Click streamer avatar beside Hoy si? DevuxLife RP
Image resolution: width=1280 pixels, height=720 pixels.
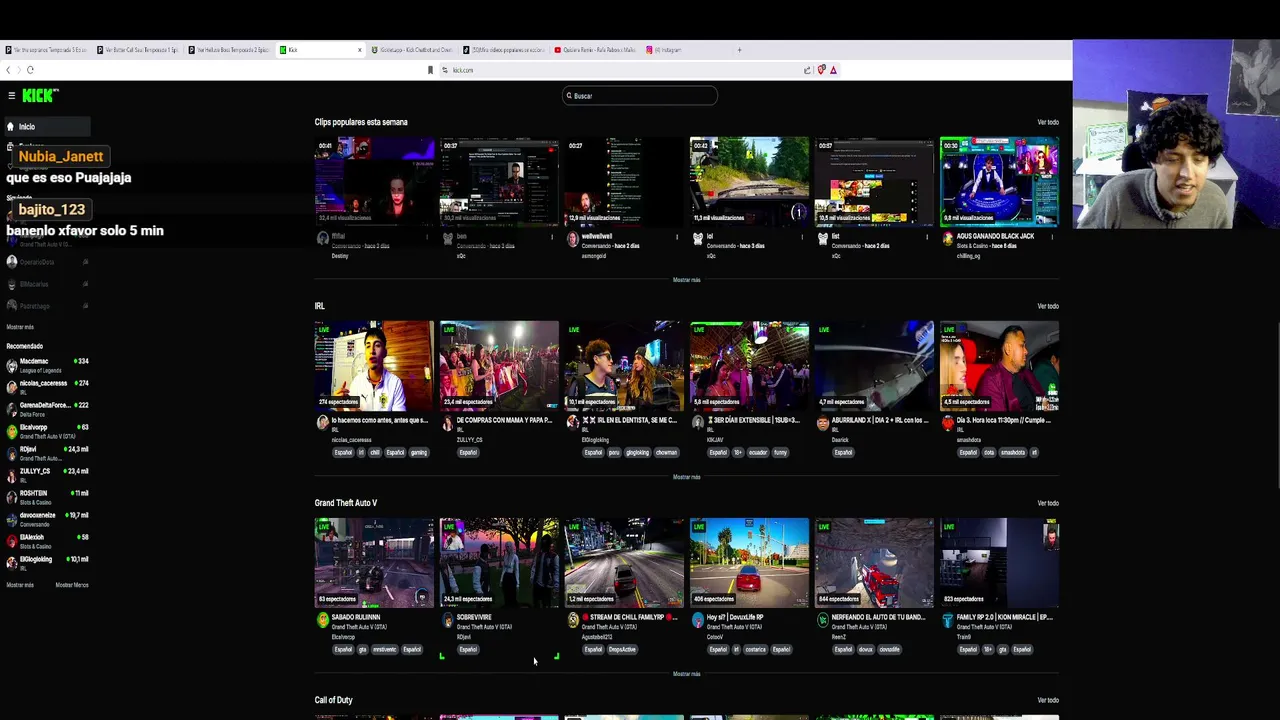point(697,621)
